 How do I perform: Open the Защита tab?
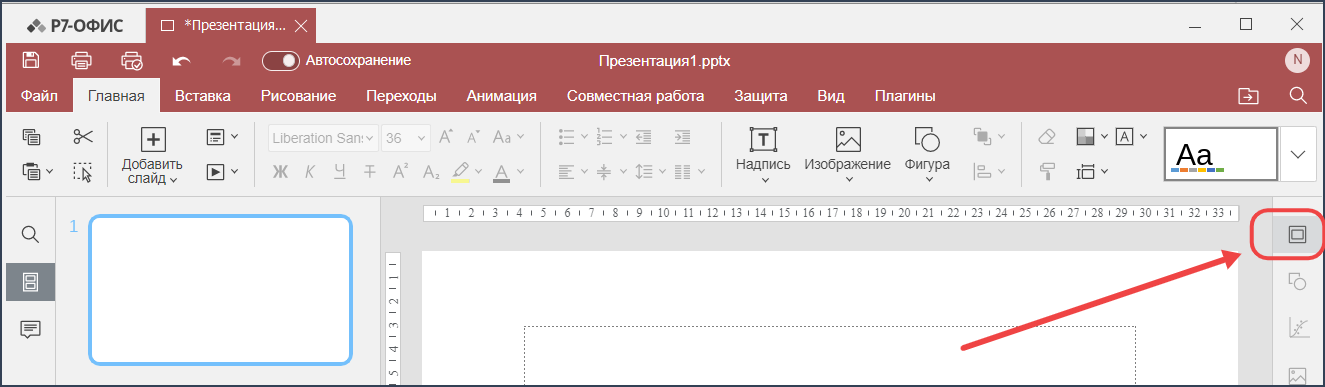pos(761,96)
